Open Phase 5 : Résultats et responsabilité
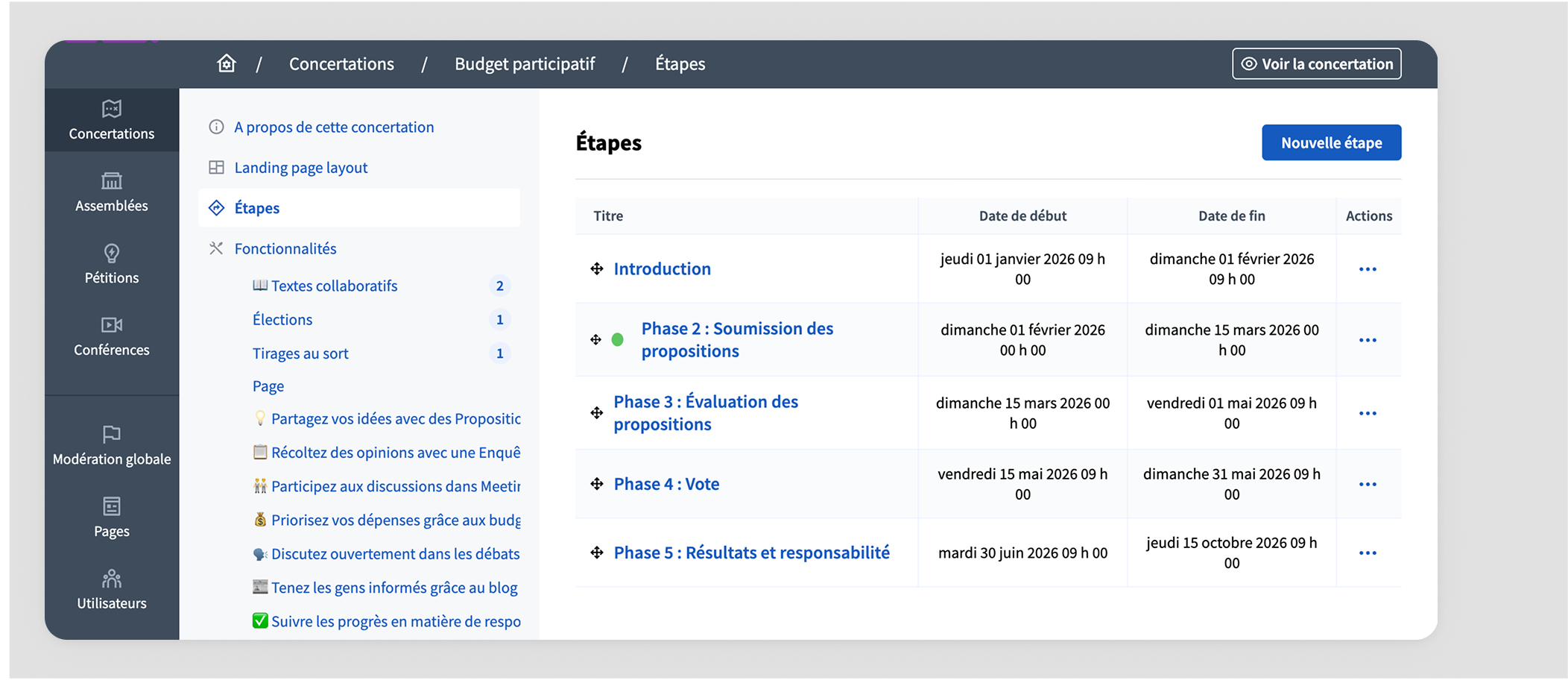Screen dimensions: 1568x689 pos(752,553)
